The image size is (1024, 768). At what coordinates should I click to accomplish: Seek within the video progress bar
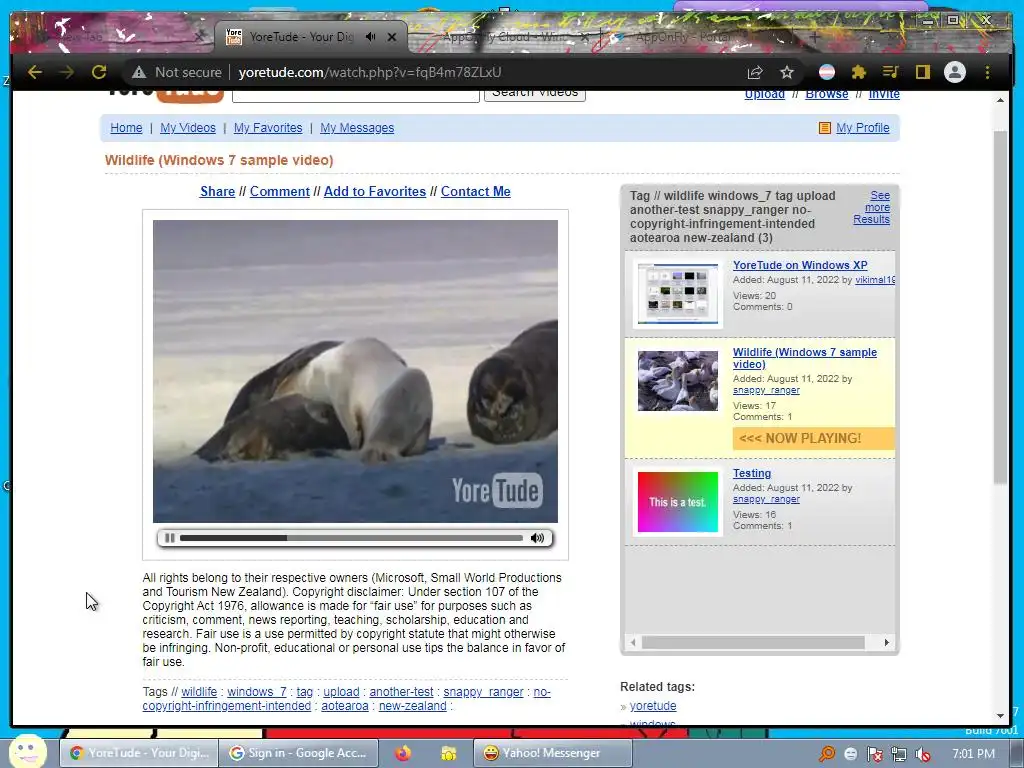(x=351, y=538)
